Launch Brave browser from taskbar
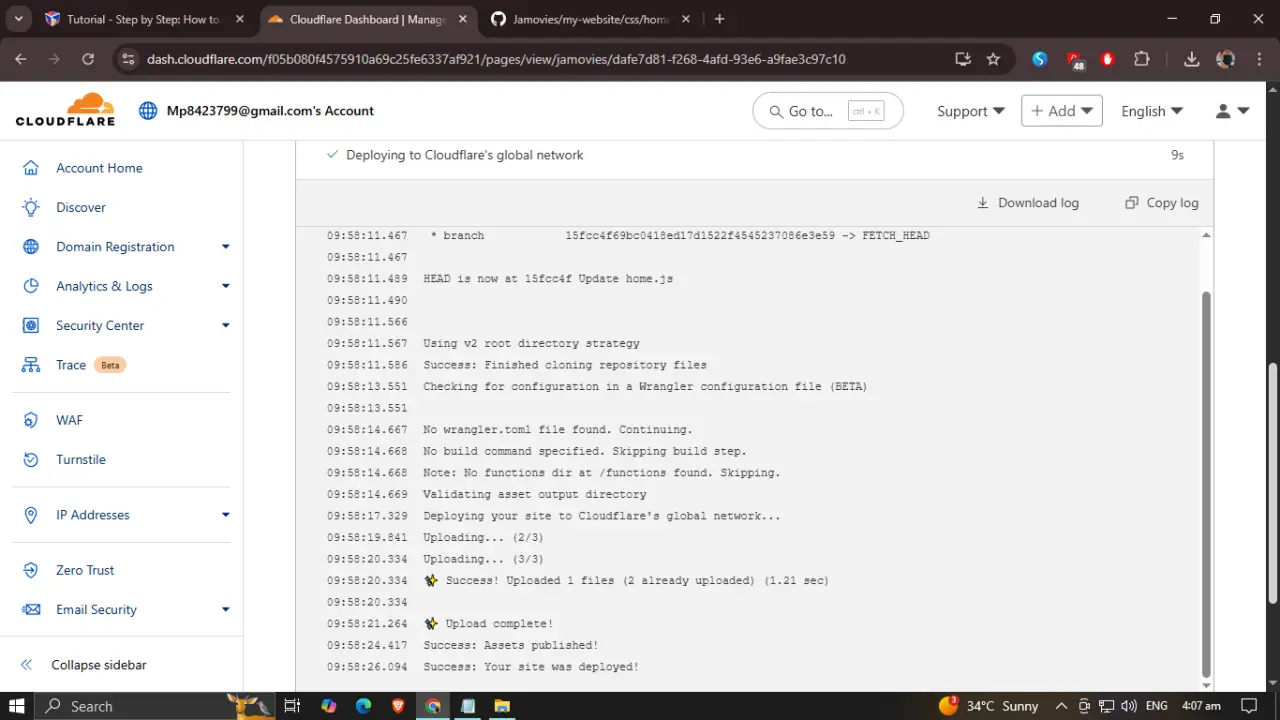1280x720 pixels. point(398,706)
